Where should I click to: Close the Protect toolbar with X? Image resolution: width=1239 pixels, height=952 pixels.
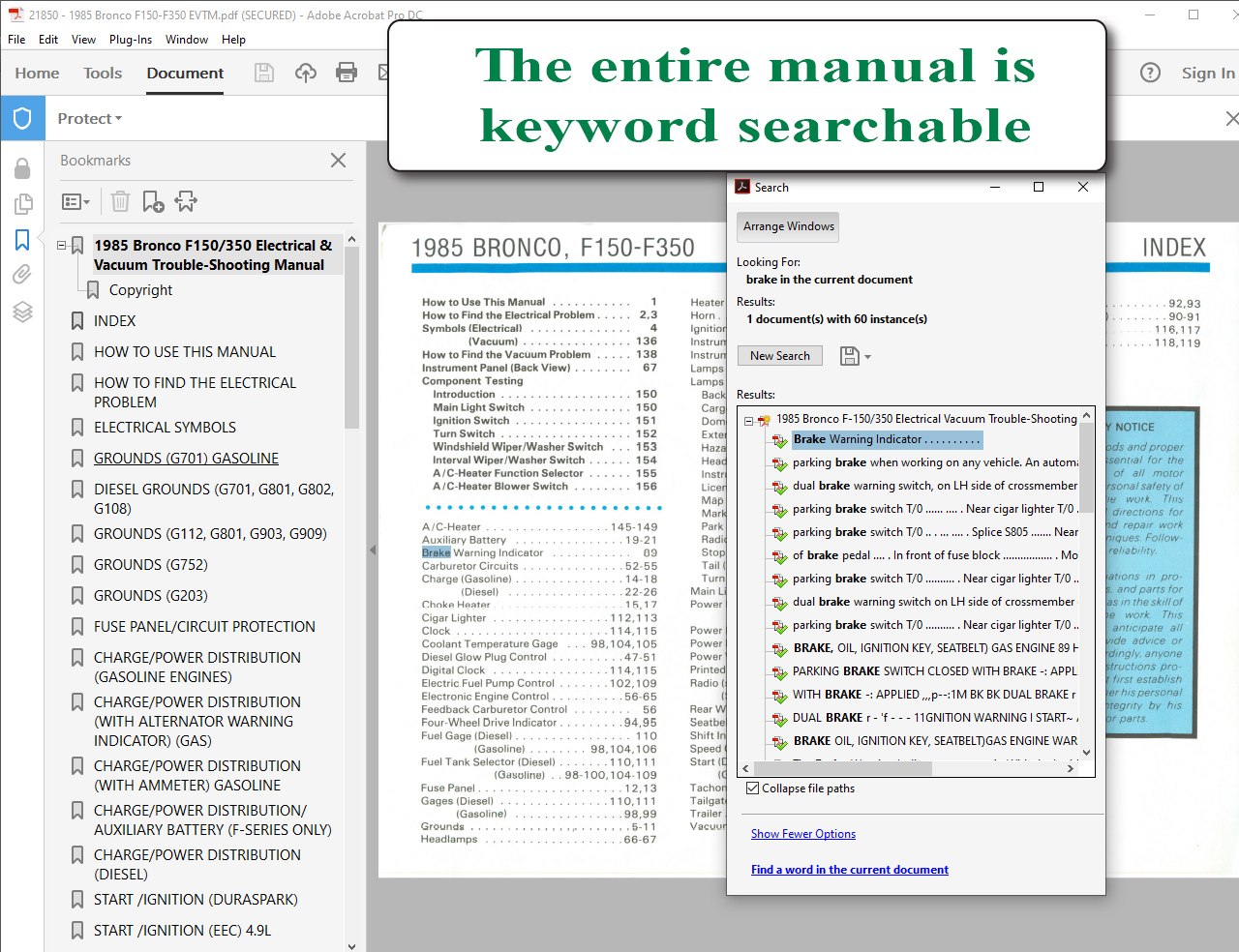(x=1231, y=118)
